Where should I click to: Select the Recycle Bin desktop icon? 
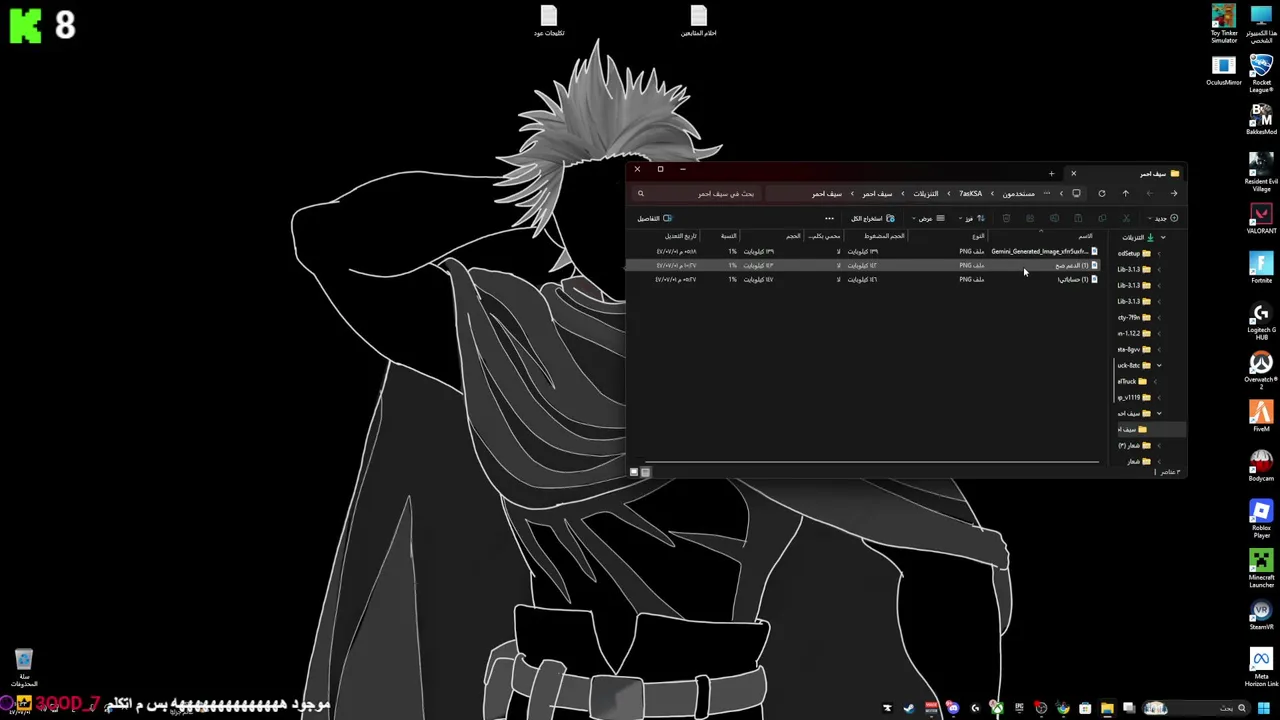click(x=24, y=668)
